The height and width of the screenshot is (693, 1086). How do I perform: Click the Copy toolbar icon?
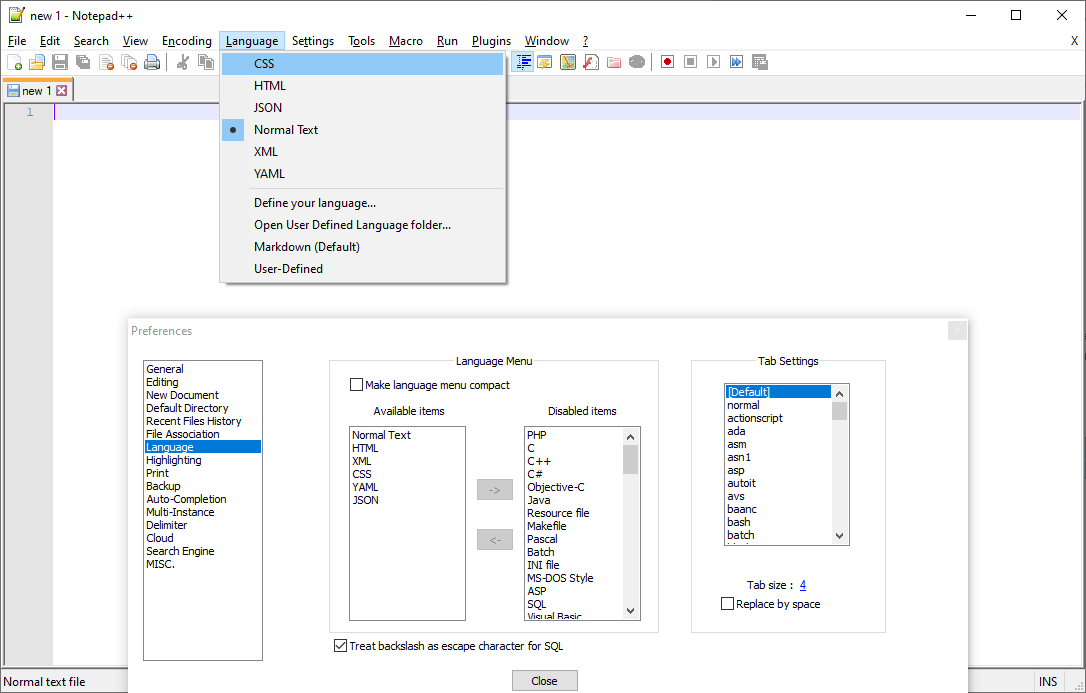point(206,62)
